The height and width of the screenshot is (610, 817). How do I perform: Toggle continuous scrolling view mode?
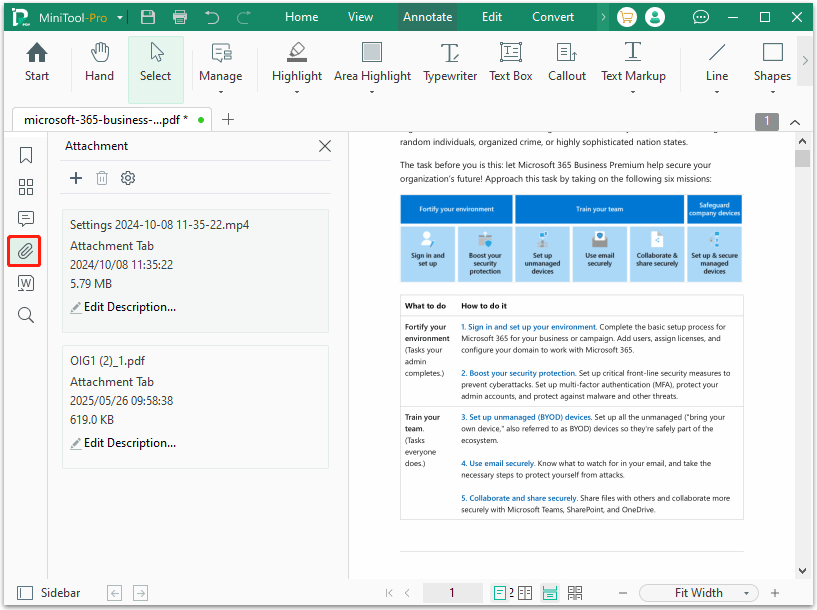pyautogui.click(x=550, y=593)
